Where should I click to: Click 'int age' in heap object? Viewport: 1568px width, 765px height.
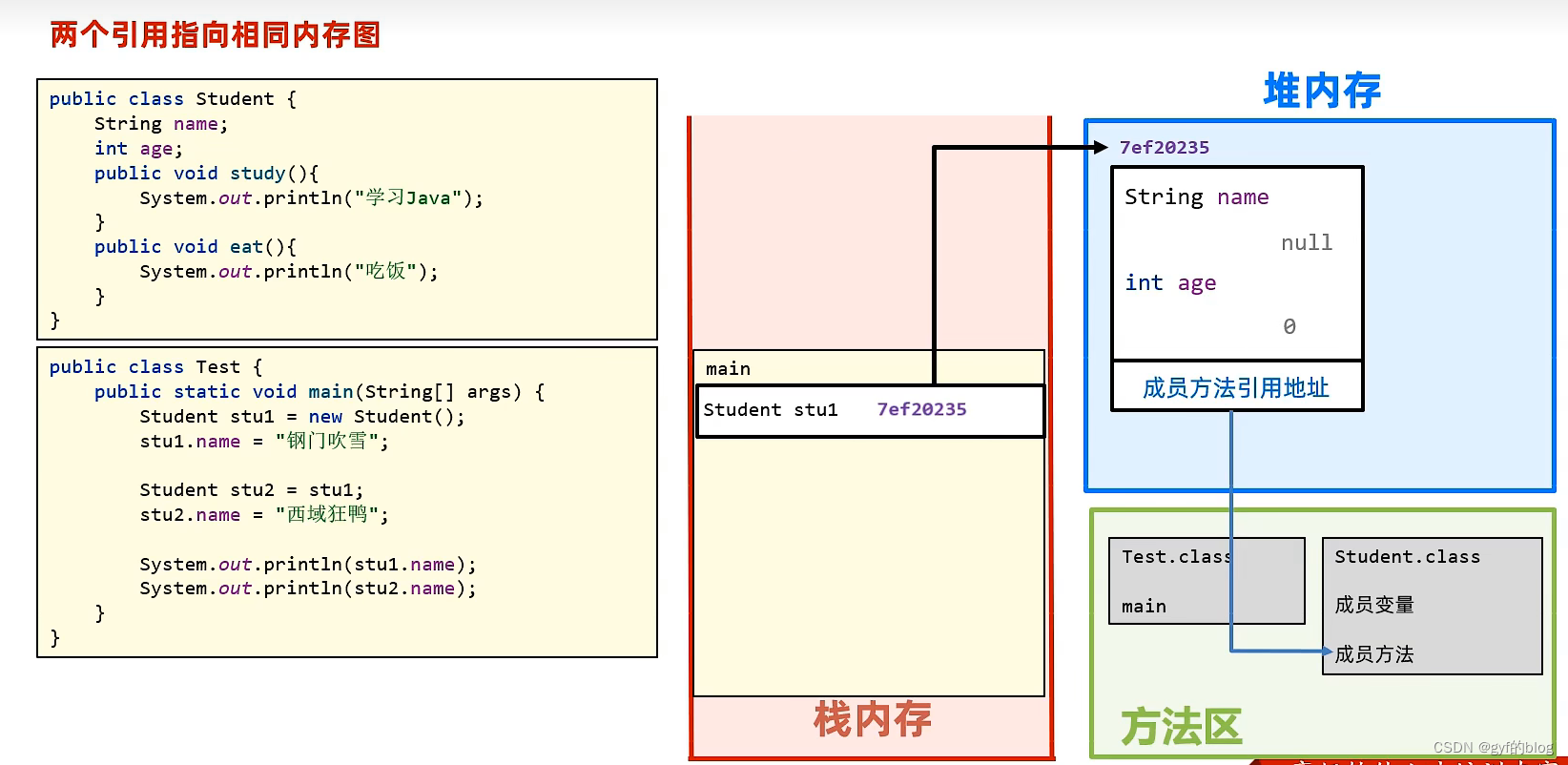click(1170, 283)
